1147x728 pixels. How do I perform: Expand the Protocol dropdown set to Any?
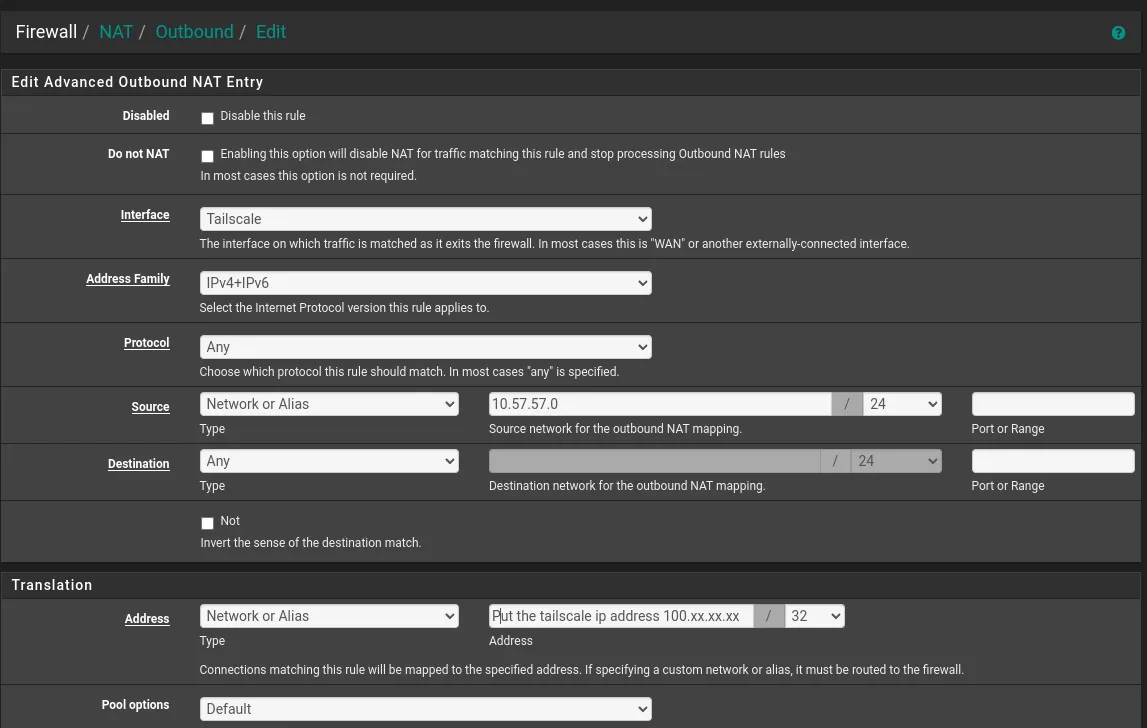coord(425,346)
